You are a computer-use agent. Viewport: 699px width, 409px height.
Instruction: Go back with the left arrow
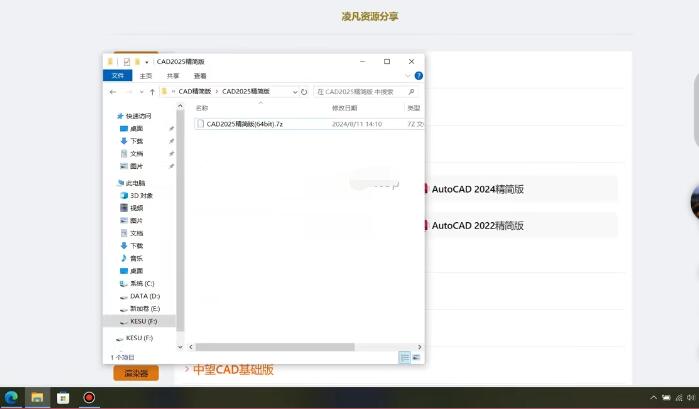point(113,92)
